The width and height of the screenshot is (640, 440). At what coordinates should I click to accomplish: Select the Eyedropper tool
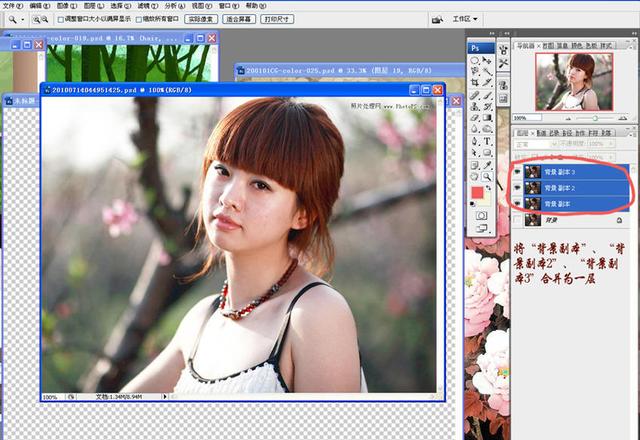tap(487, 164)
